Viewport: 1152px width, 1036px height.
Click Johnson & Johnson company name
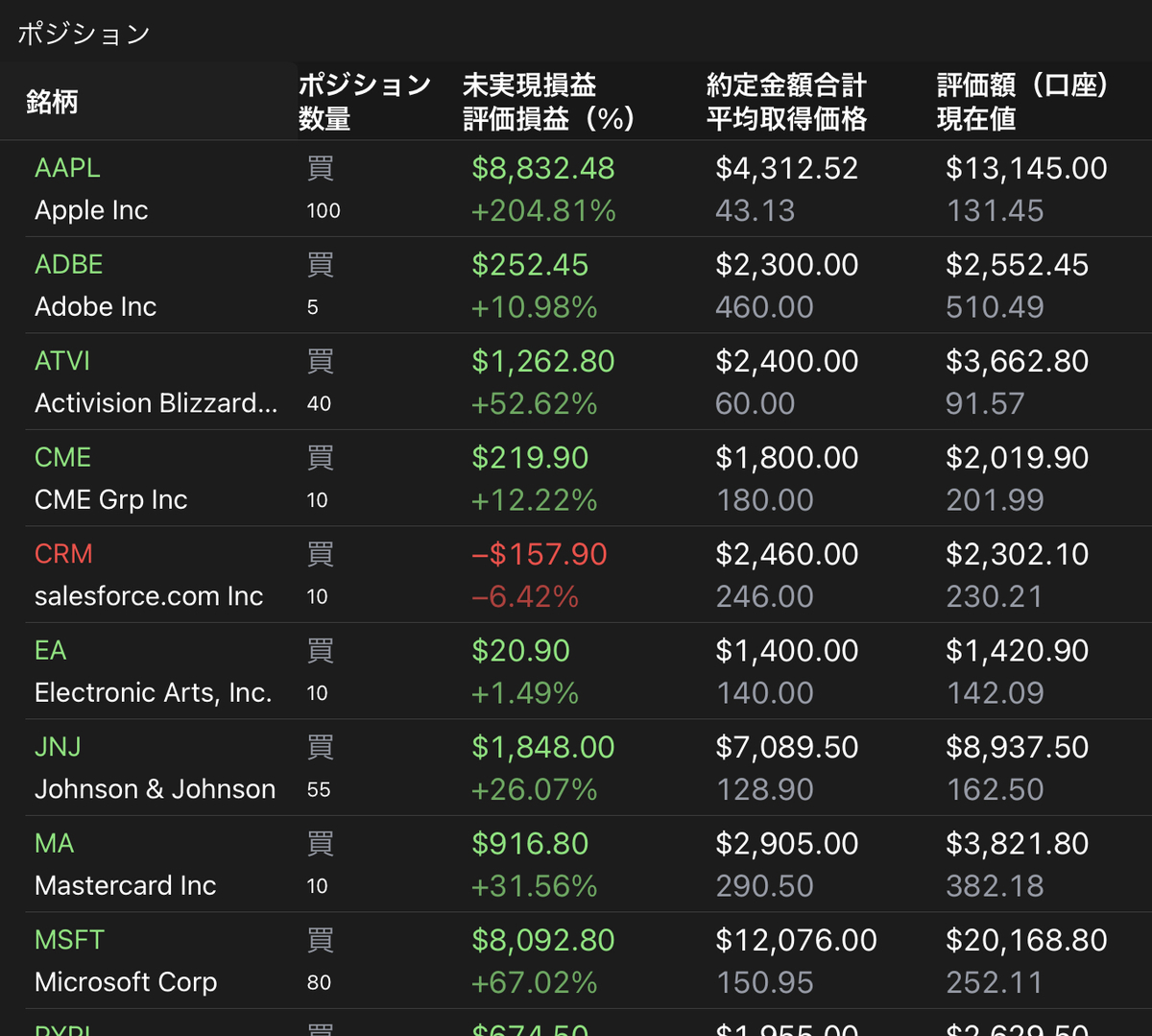pyautogui.click(x=156, y=789)
